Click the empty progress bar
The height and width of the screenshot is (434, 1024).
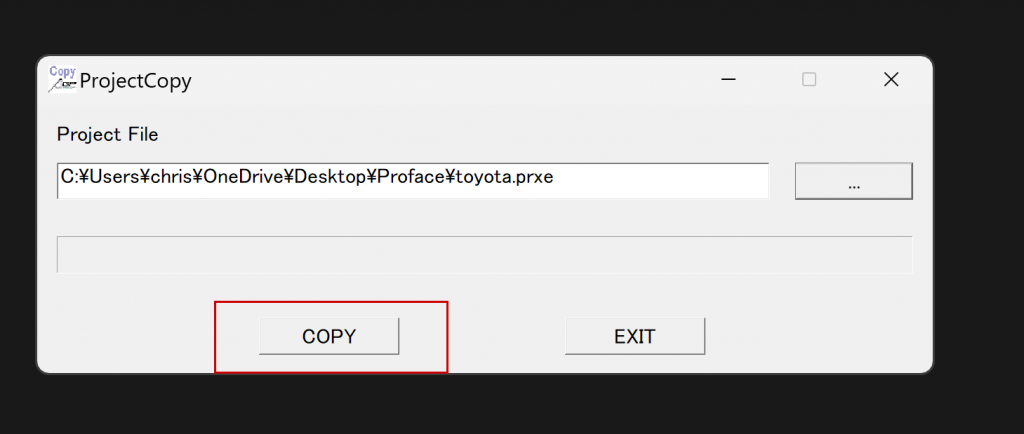[x=484, y=254]
